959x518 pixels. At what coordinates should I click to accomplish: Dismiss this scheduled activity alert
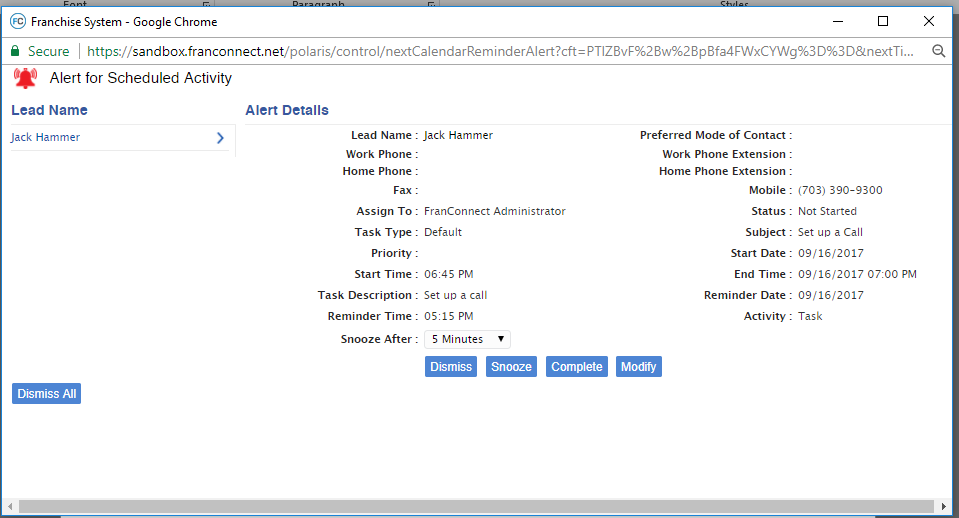[451, 367]
